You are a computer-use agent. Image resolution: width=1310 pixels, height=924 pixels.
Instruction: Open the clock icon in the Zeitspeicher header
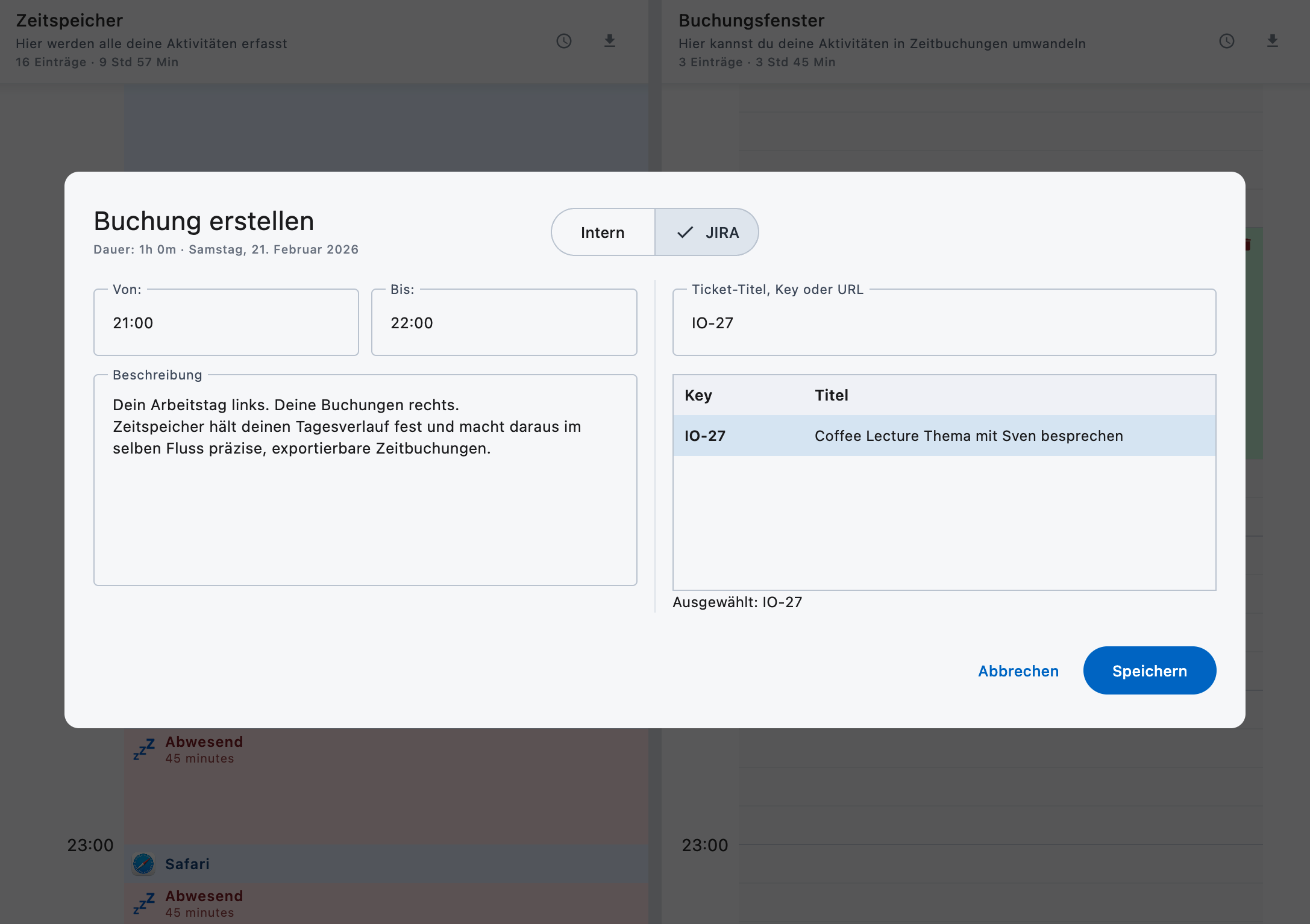pos(563,42)
